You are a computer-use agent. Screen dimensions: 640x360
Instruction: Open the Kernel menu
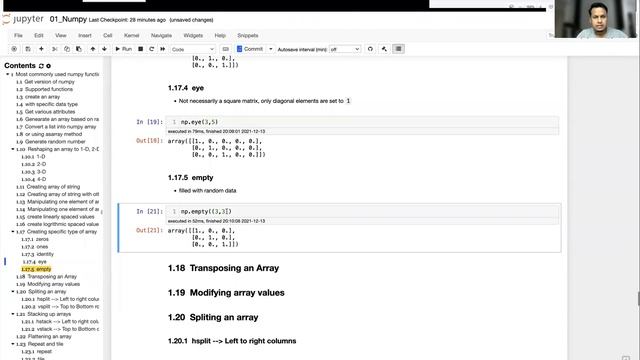pos(131,36)
